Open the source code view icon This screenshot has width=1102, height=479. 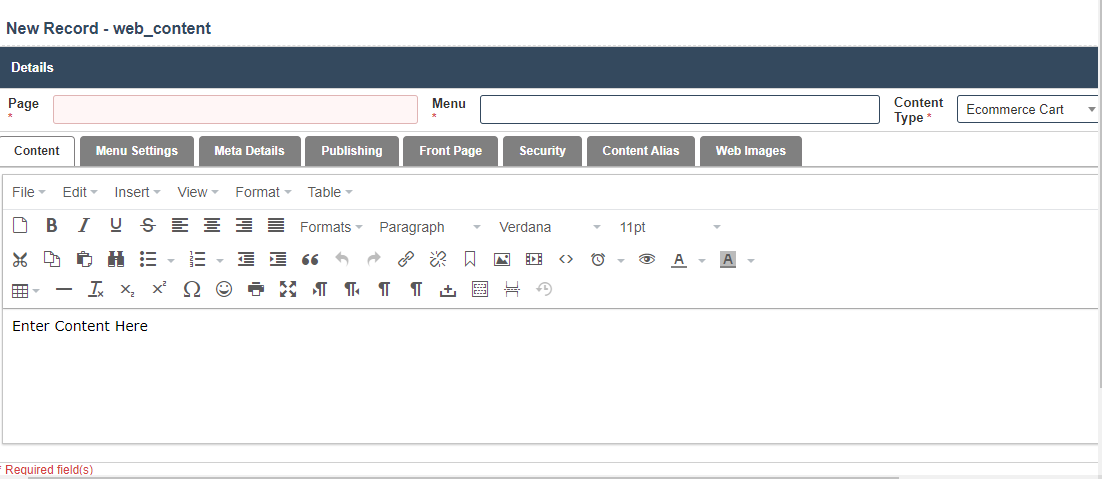pyautogui.click(x=566, y=259)
